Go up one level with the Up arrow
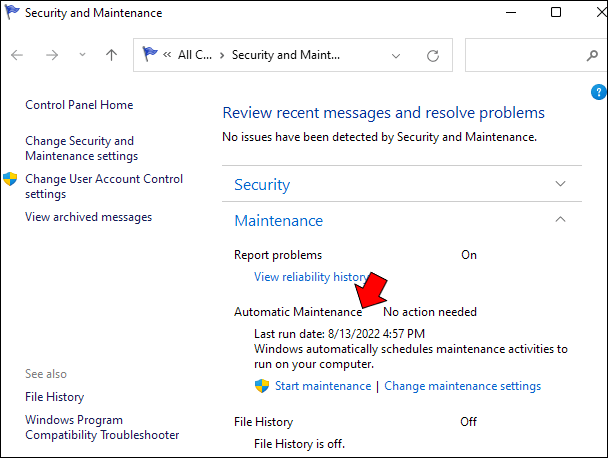The image size is (608, 458). click(x=111, y=55)
